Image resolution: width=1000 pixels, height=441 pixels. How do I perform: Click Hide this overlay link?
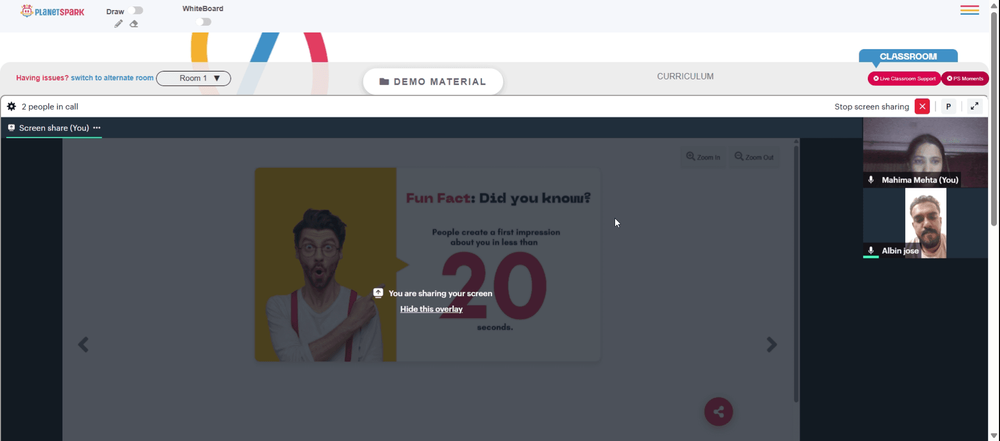pyautogui.click(x=431, y=309)
